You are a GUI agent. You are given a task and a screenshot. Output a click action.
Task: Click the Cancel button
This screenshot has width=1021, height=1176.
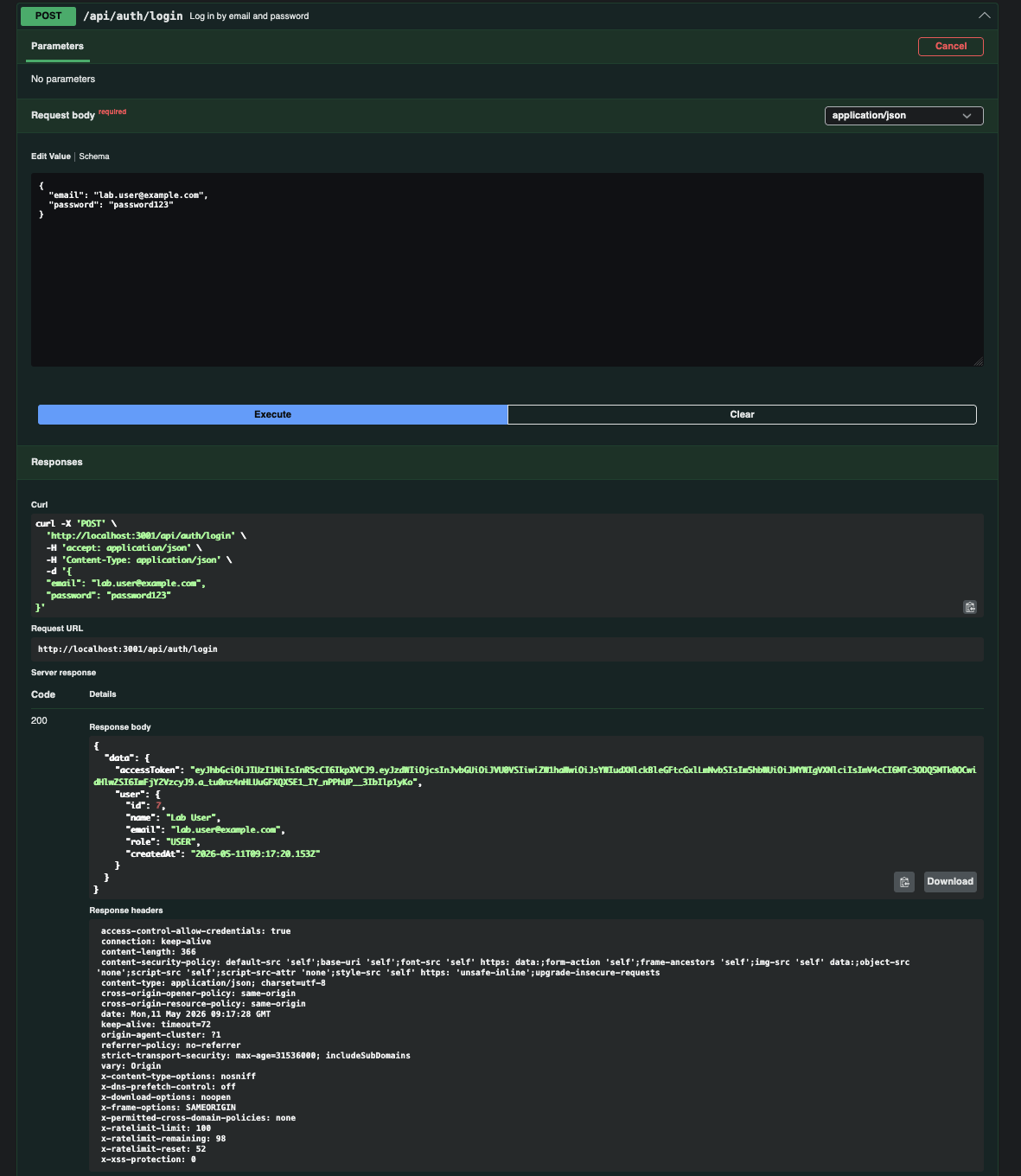click(951, 47)
